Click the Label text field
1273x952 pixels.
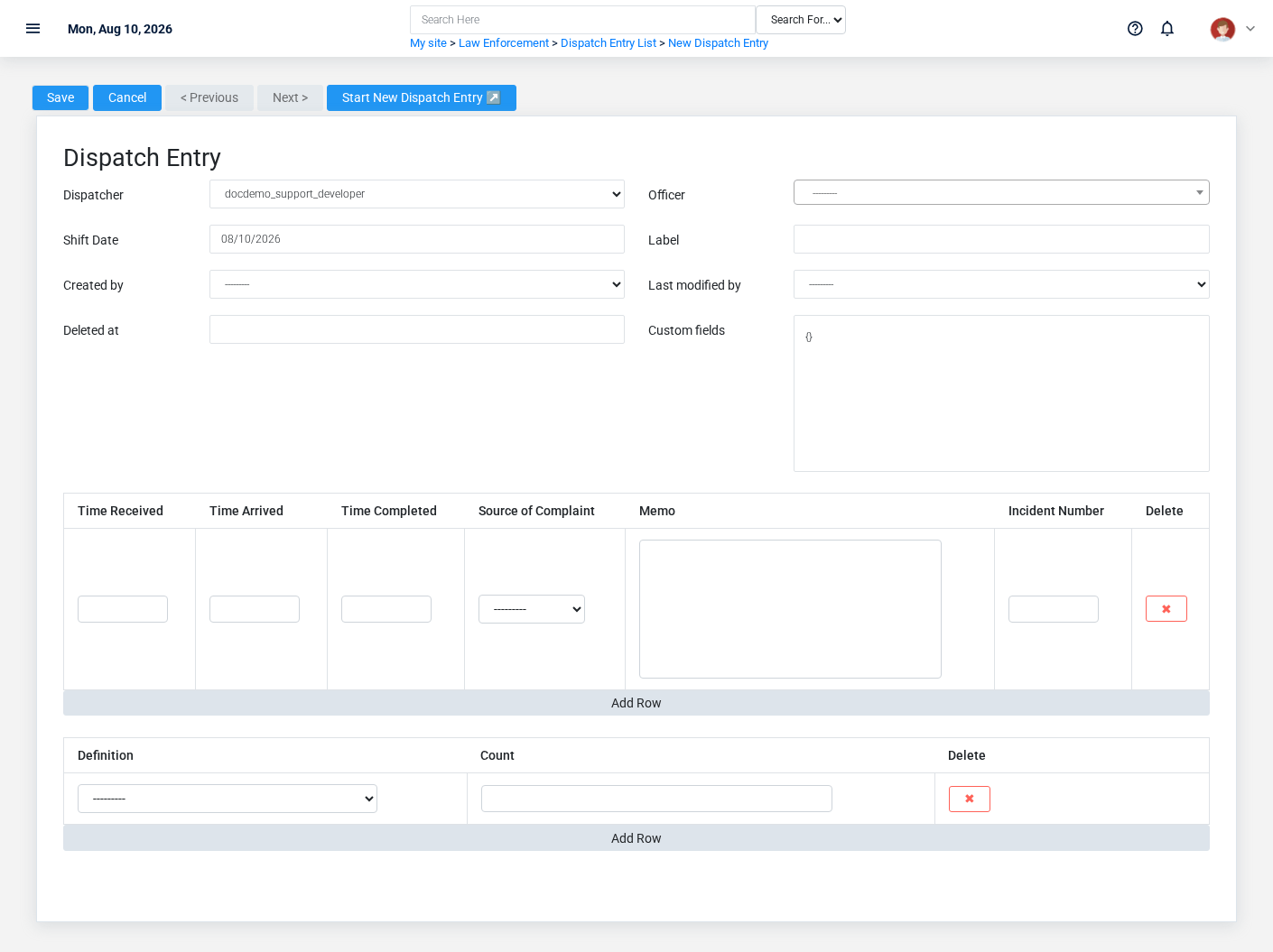(x=1001, y=239)
